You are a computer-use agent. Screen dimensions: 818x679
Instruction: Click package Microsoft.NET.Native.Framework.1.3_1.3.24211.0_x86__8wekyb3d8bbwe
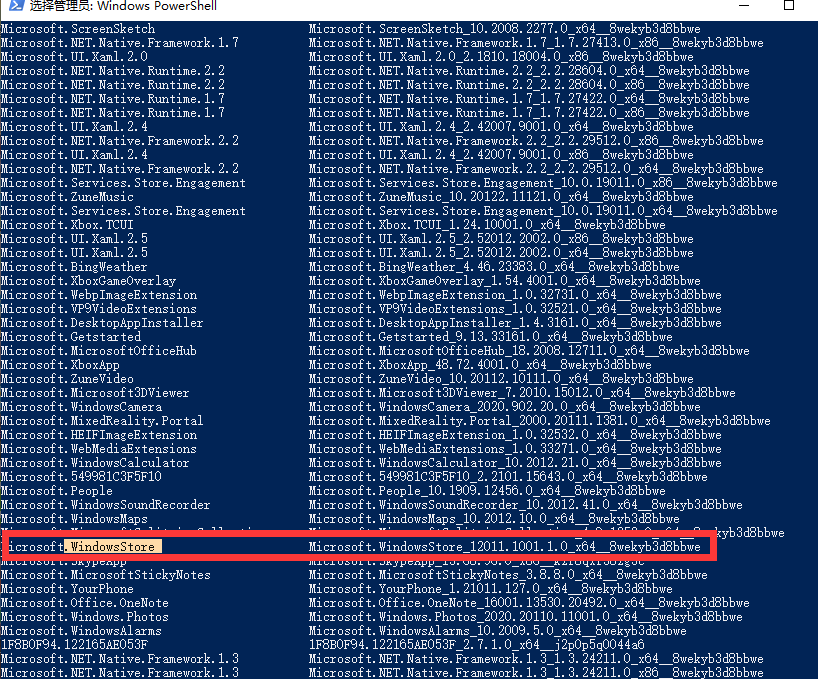click(536, 673)
